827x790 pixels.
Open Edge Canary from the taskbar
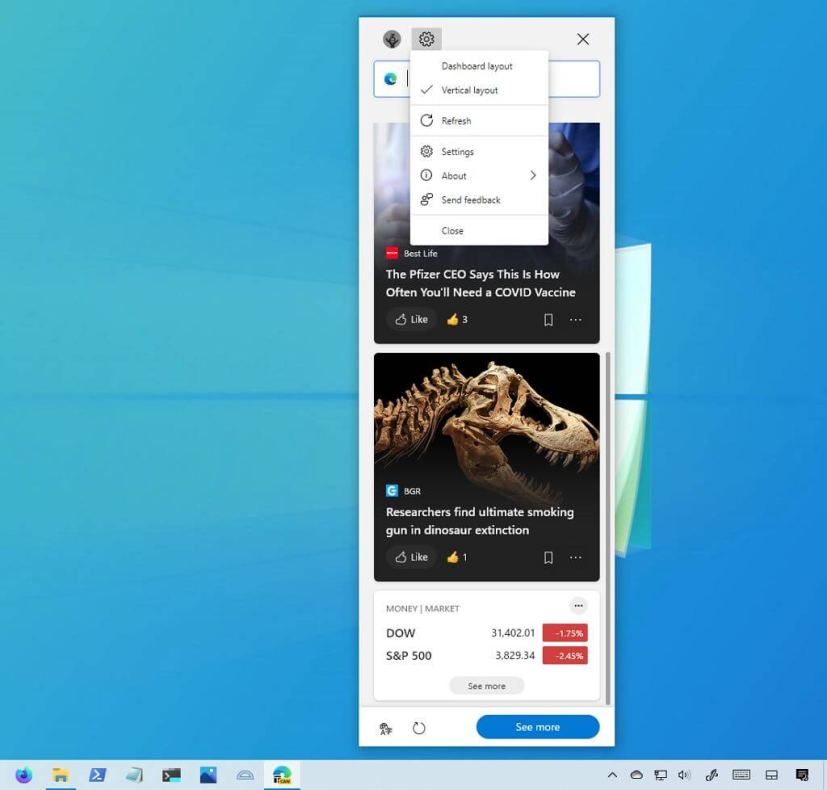click(282, 775)
